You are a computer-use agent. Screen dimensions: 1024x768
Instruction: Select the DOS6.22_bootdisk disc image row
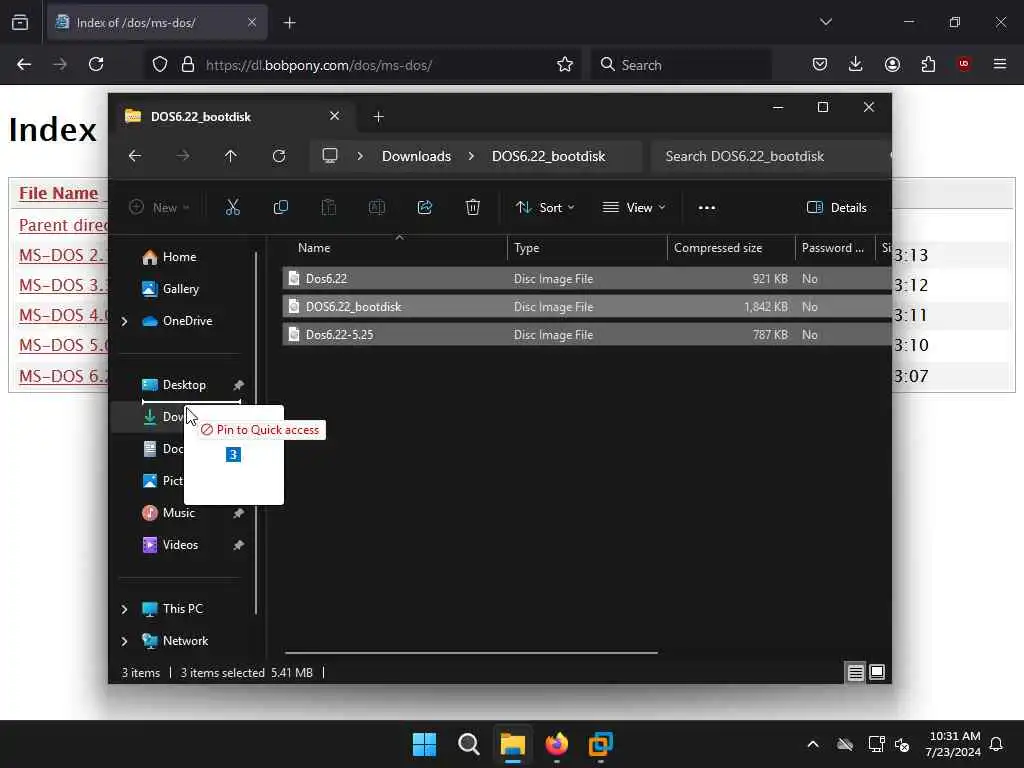586,307
